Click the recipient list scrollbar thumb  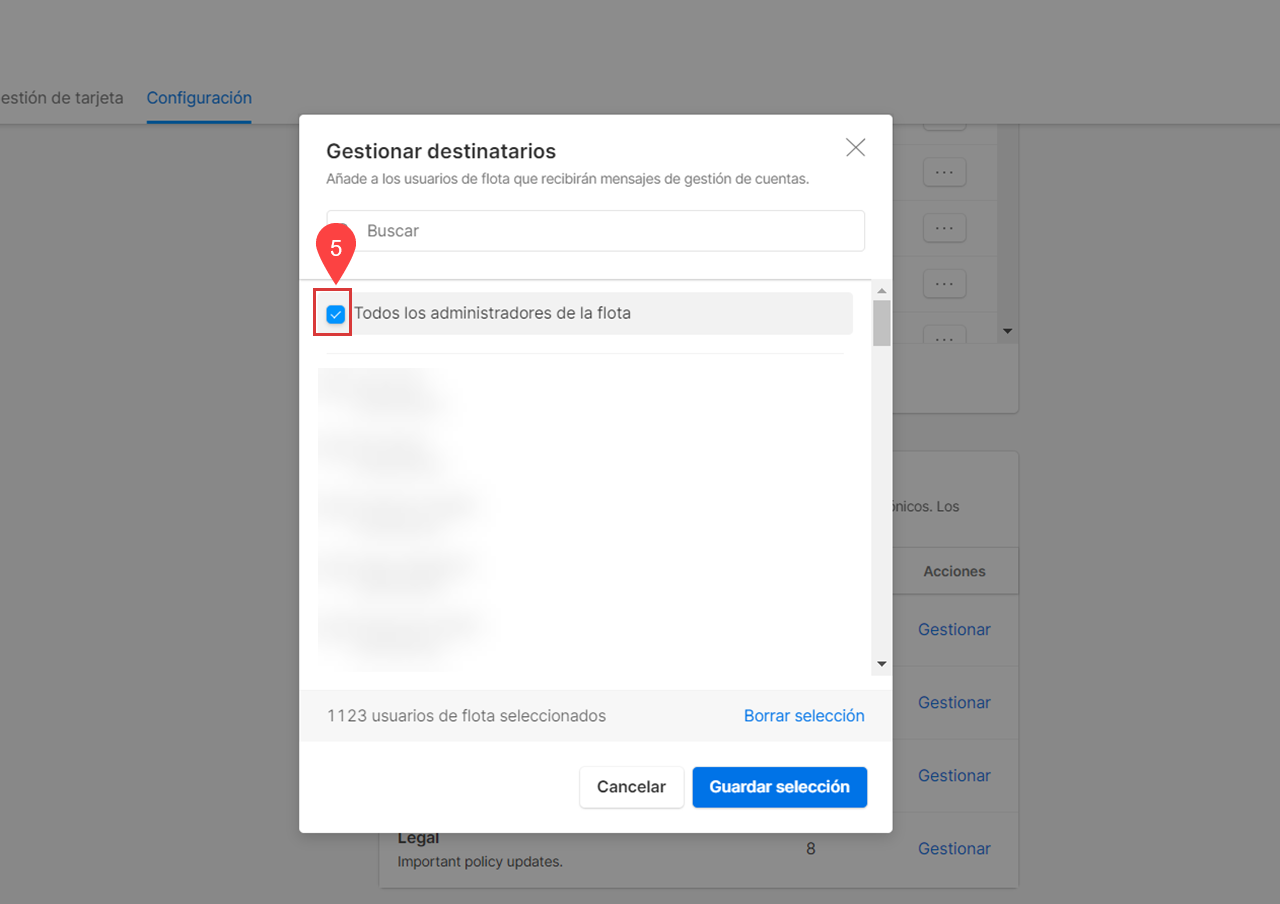881,323
